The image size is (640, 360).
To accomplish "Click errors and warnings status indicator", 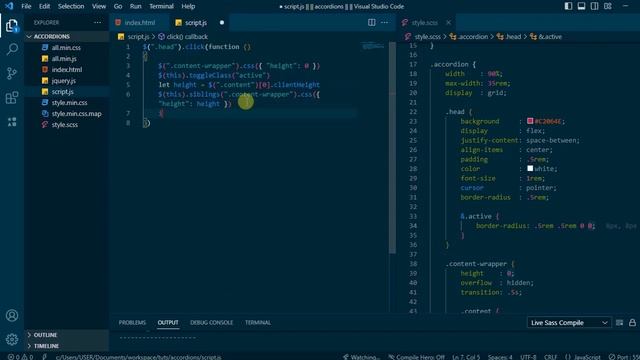I will point(20,357).
